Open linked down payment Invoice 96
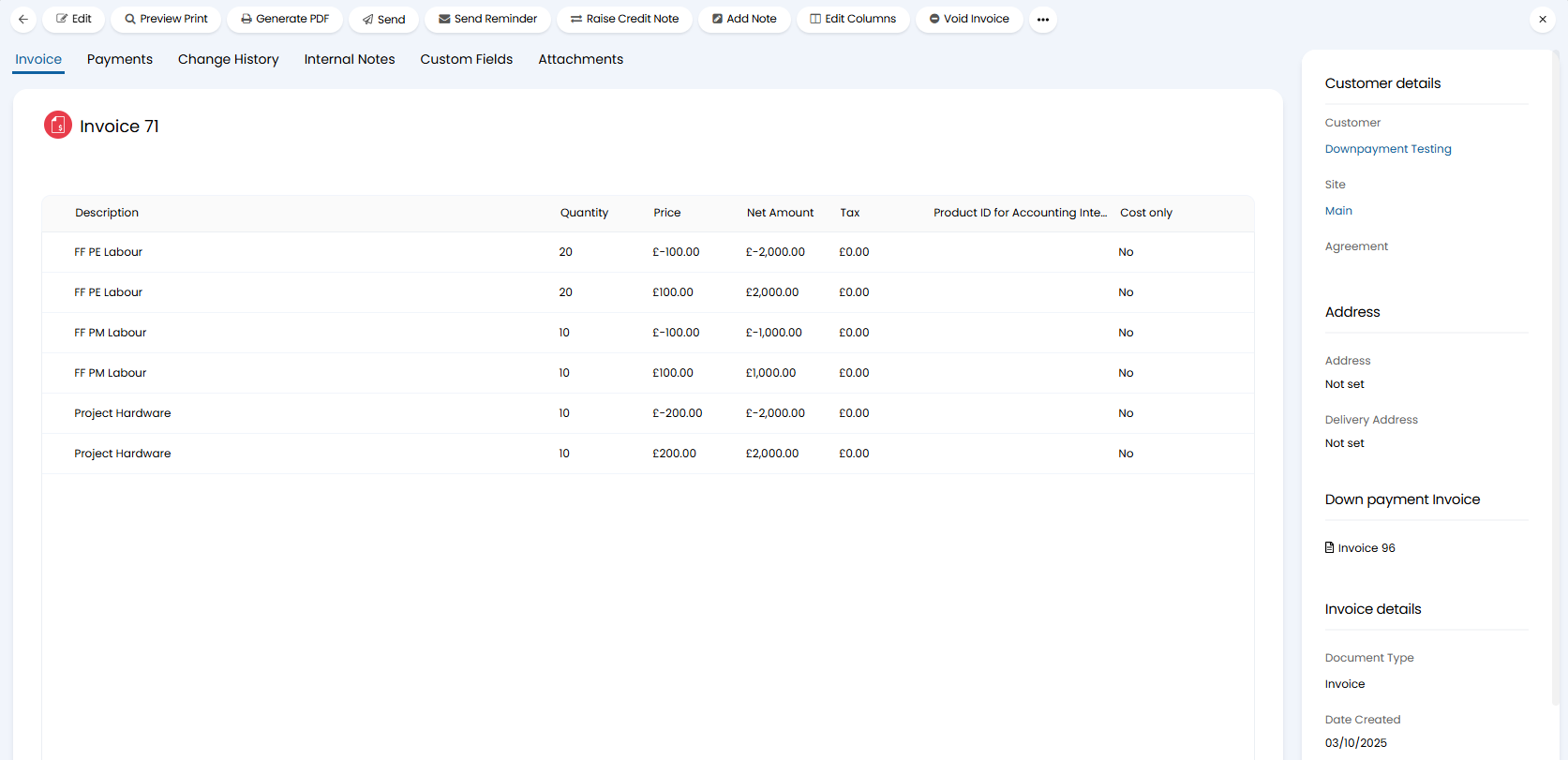Screen dimensions: 1568x760 point(1366,548)
